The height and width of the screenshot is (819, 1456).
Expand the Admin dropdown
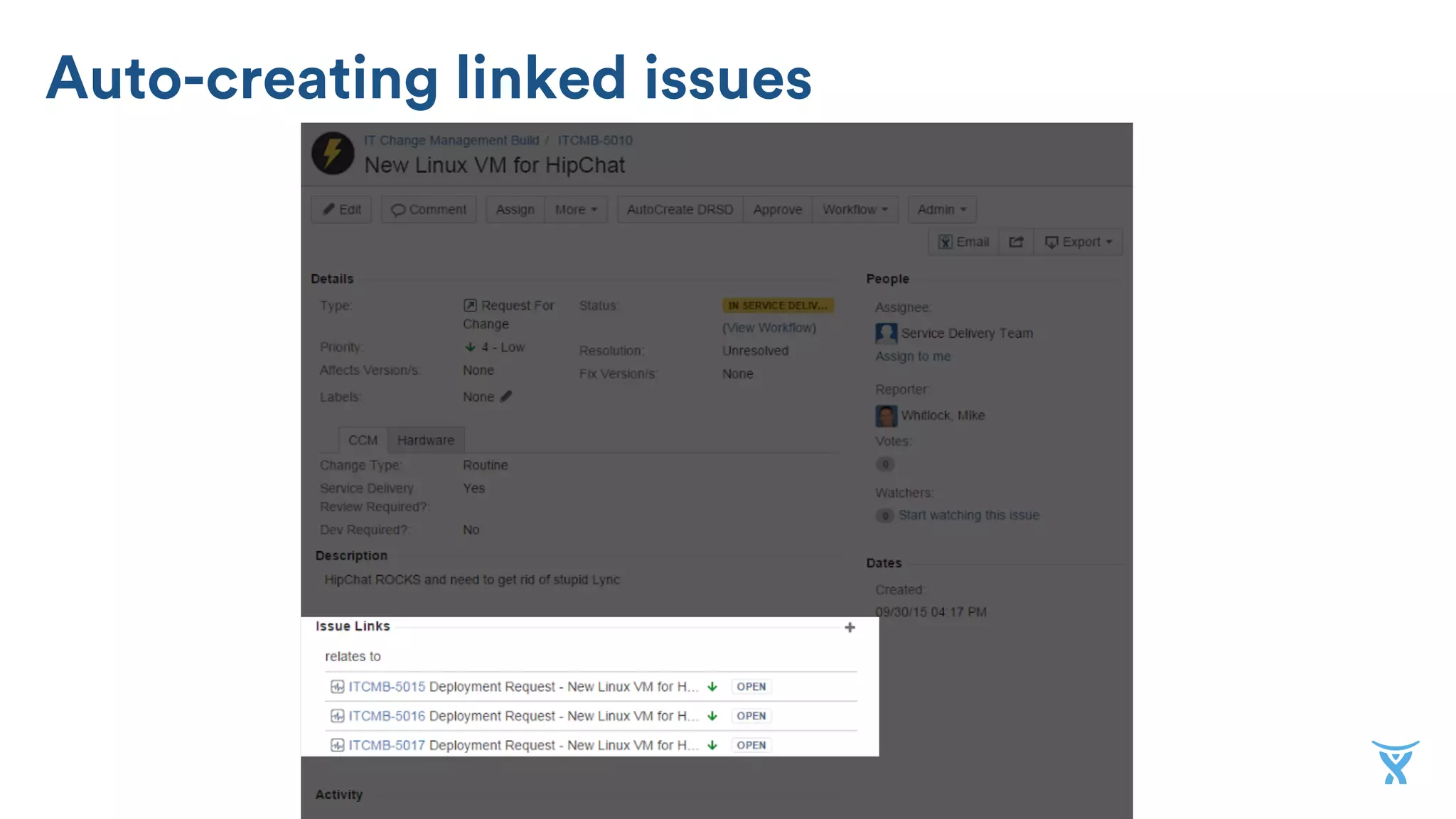pyautogui.click(x=942, y=210)
